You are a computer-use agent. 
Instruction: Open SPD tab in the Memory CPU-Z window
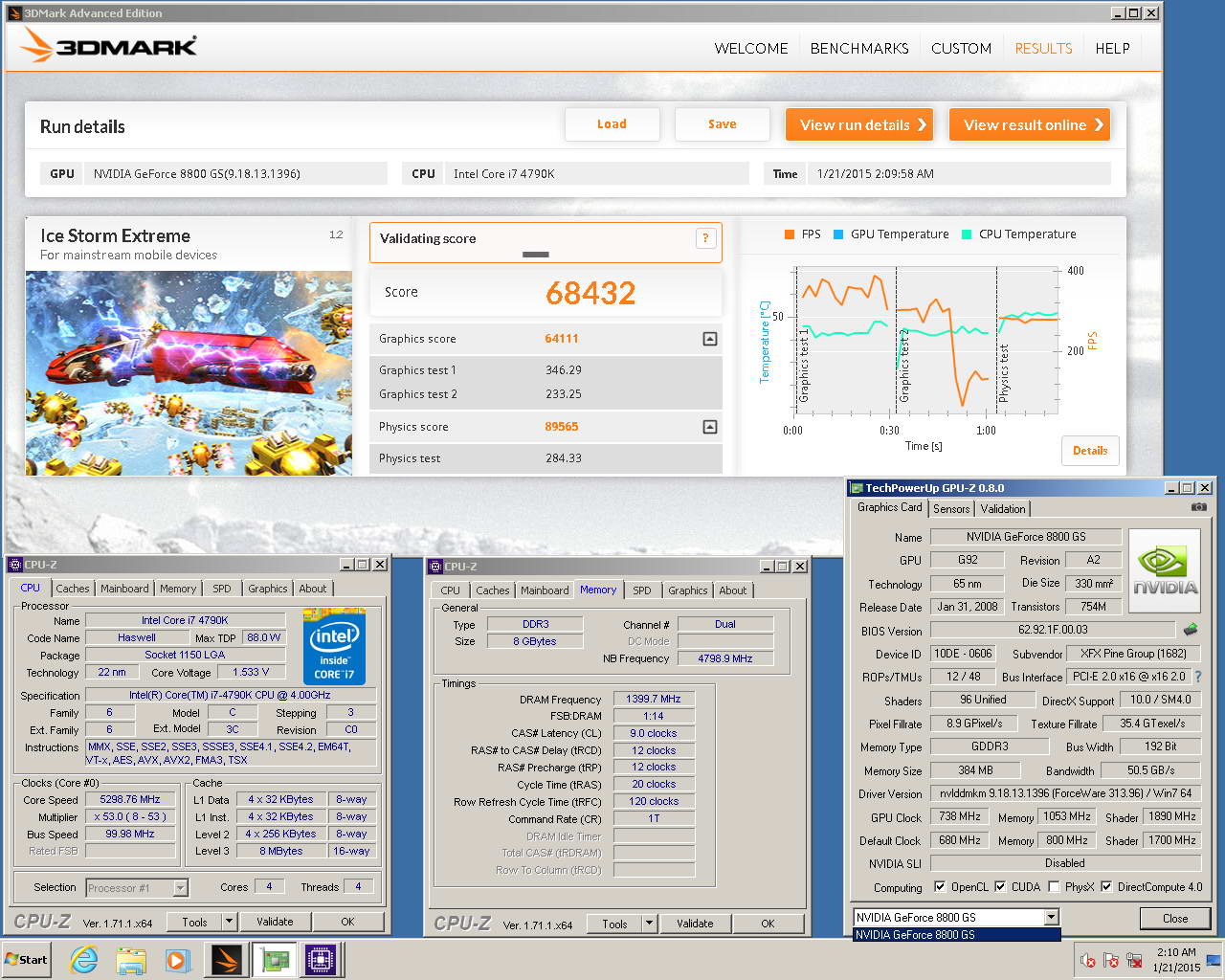coord(642,590)
